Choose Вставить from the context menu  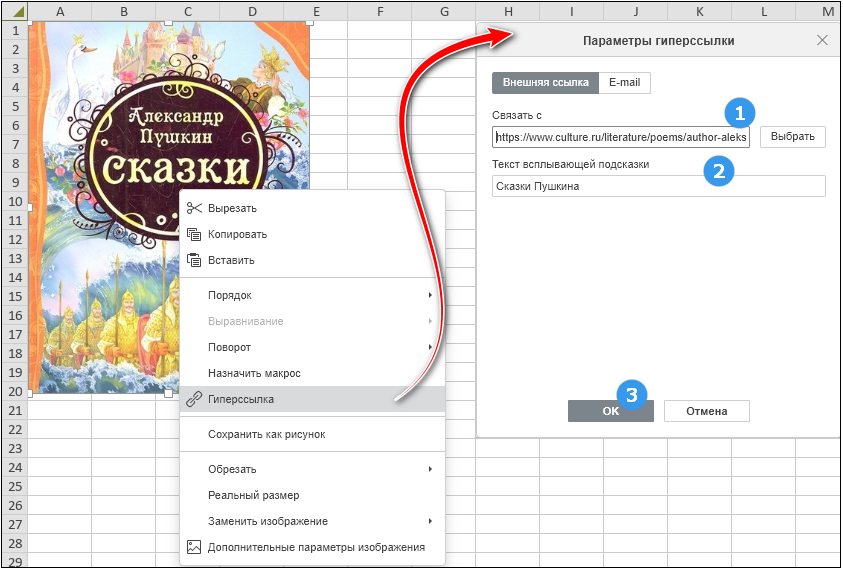(x=231, y=260)
